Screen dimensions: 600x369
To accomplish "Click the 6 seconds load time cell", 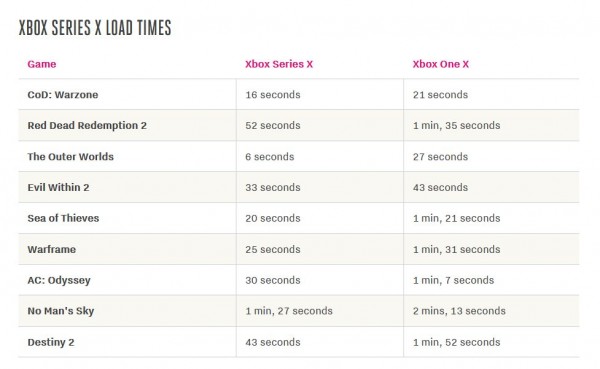I will tap(270, 157).
